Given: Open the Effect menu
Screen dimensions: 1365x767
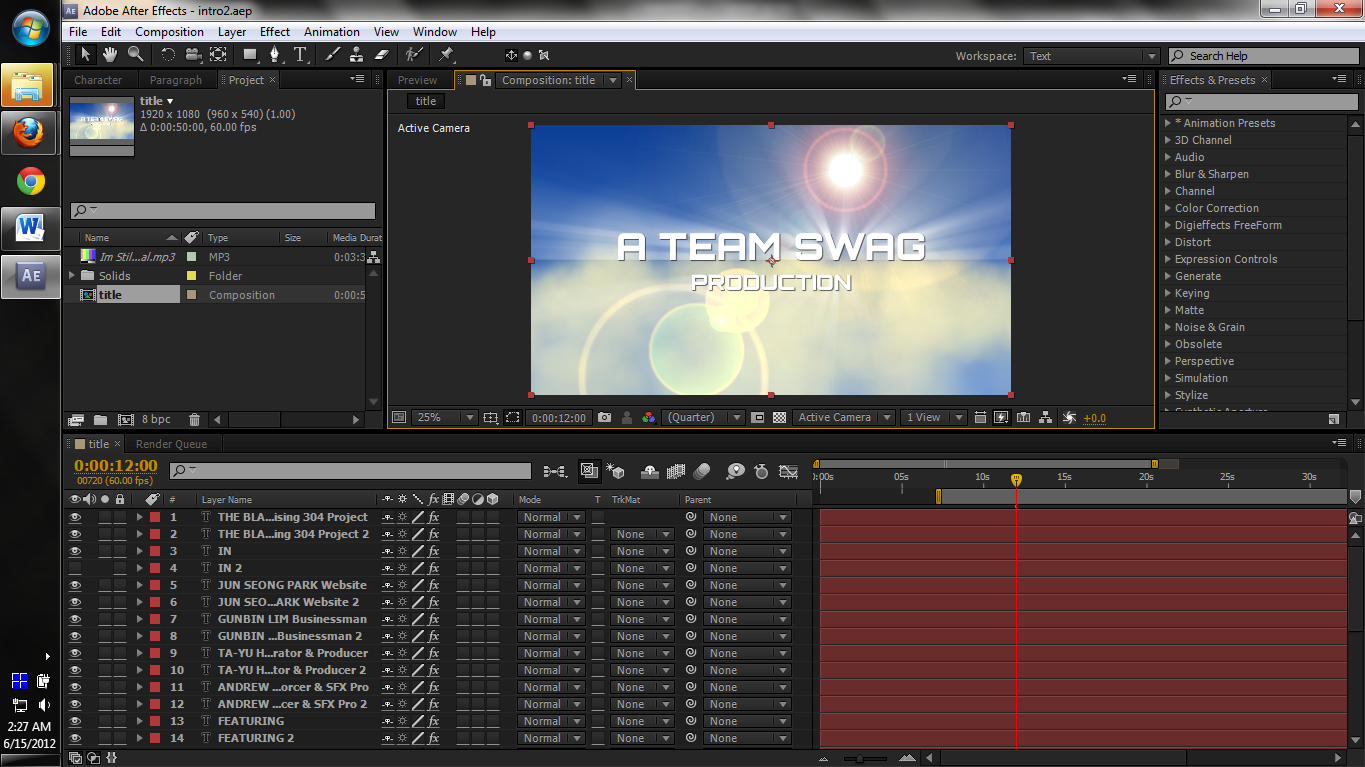Looking at the screenshot, I should point(275,32).
